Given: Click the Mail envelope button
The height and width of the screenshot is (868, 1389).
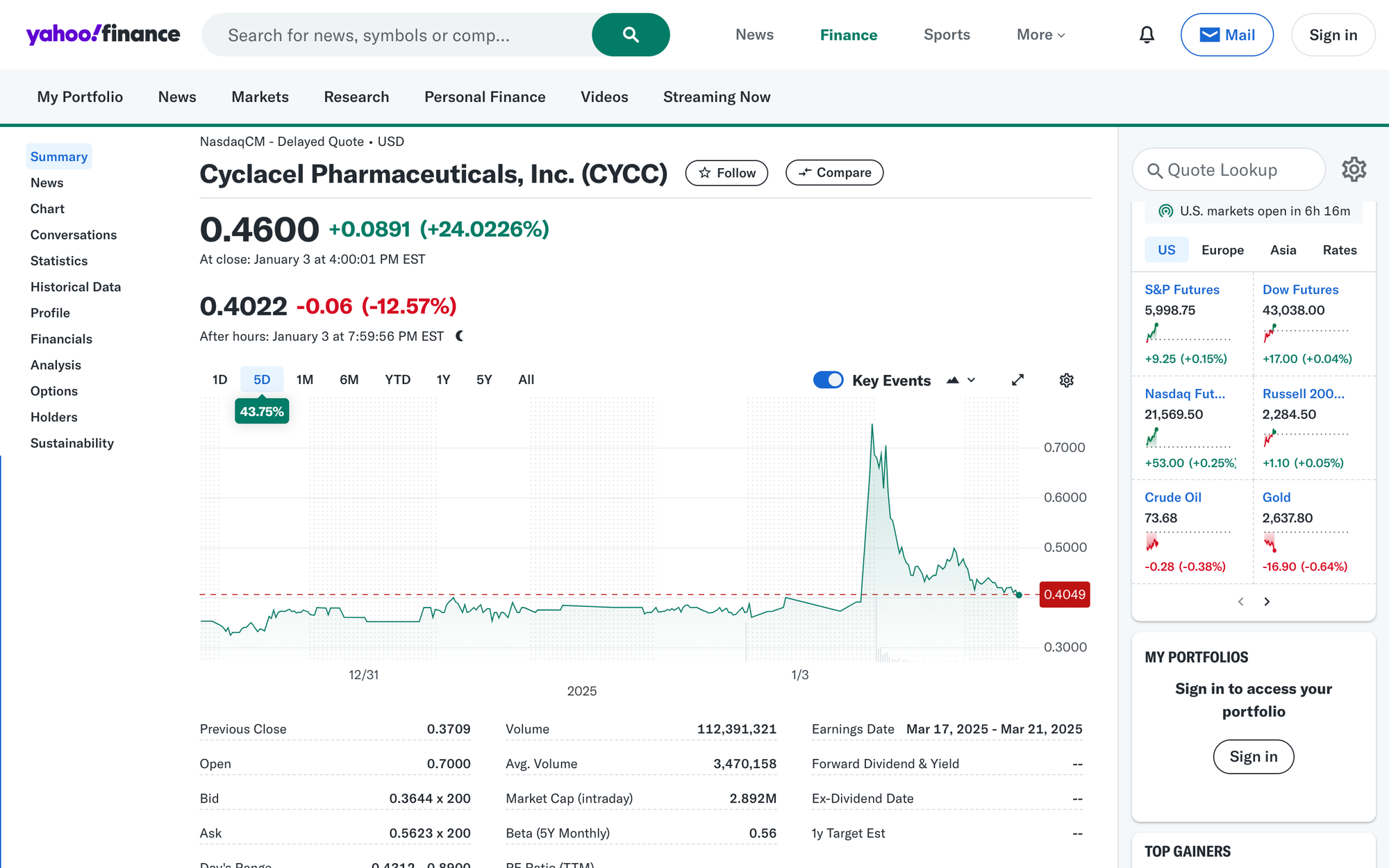Looking at the screenshot, I should [1226, 35].
